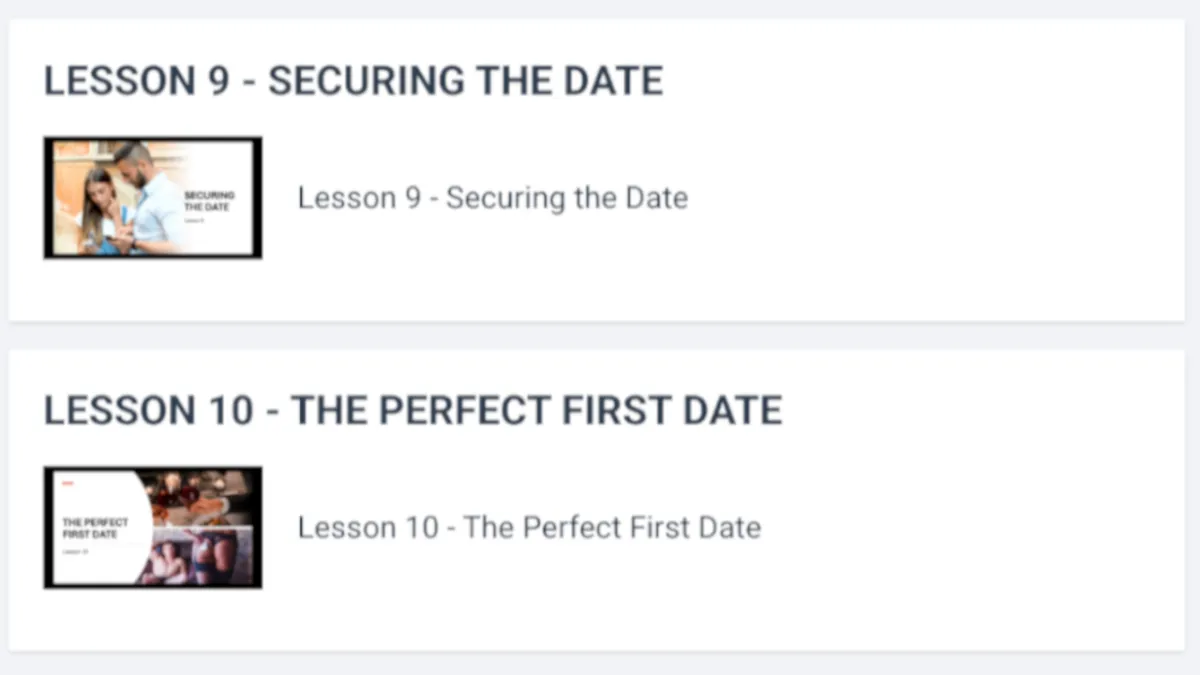Select the 'LESSON 10 - THE PERFECT FIRST DATE' heading
Image resolution: width=1200 pixels, height=675 pixels.
pos(413,410)
